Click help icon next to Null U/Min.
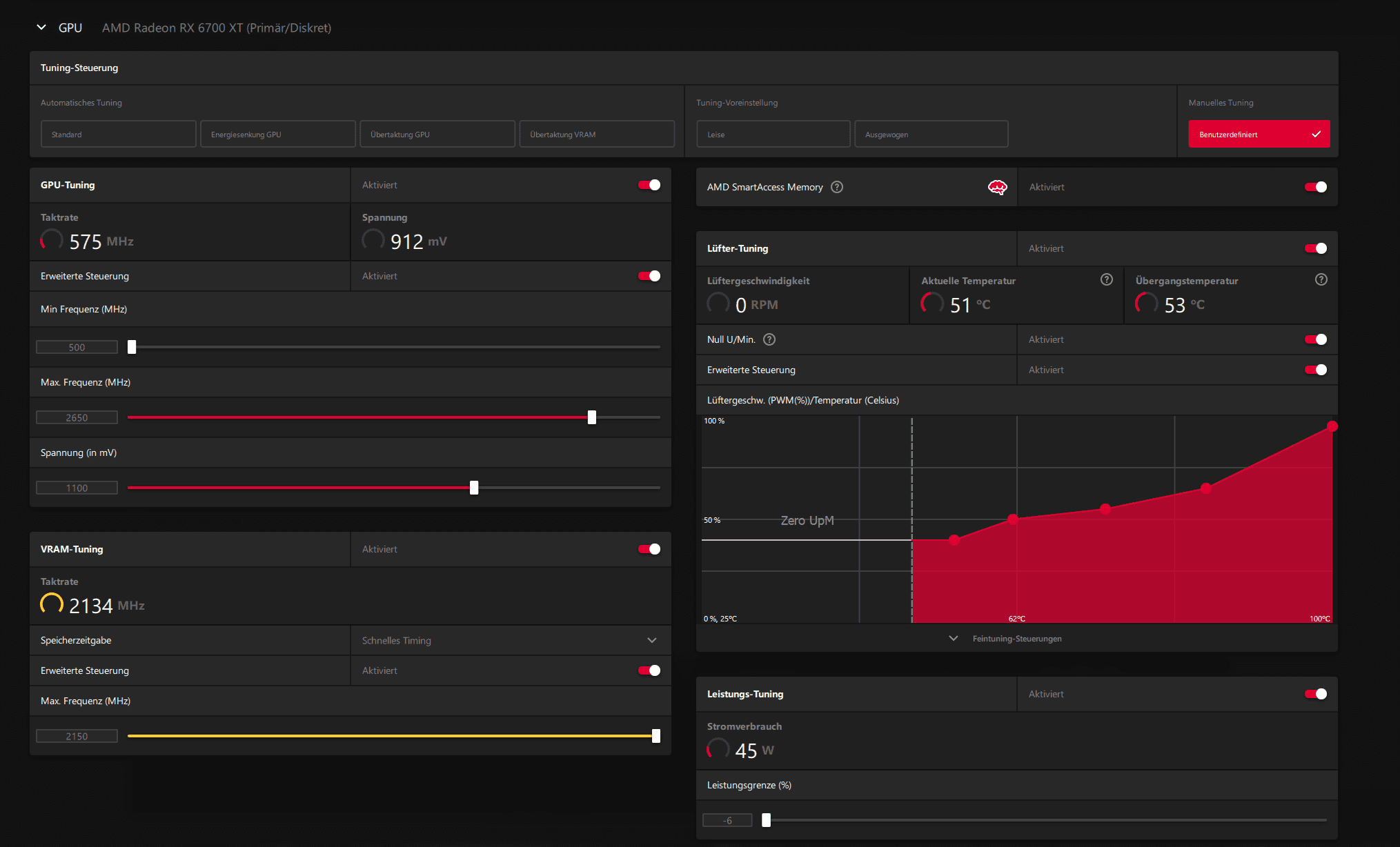The width and height of the screenshot is (1400, 847). click(769, 339)
